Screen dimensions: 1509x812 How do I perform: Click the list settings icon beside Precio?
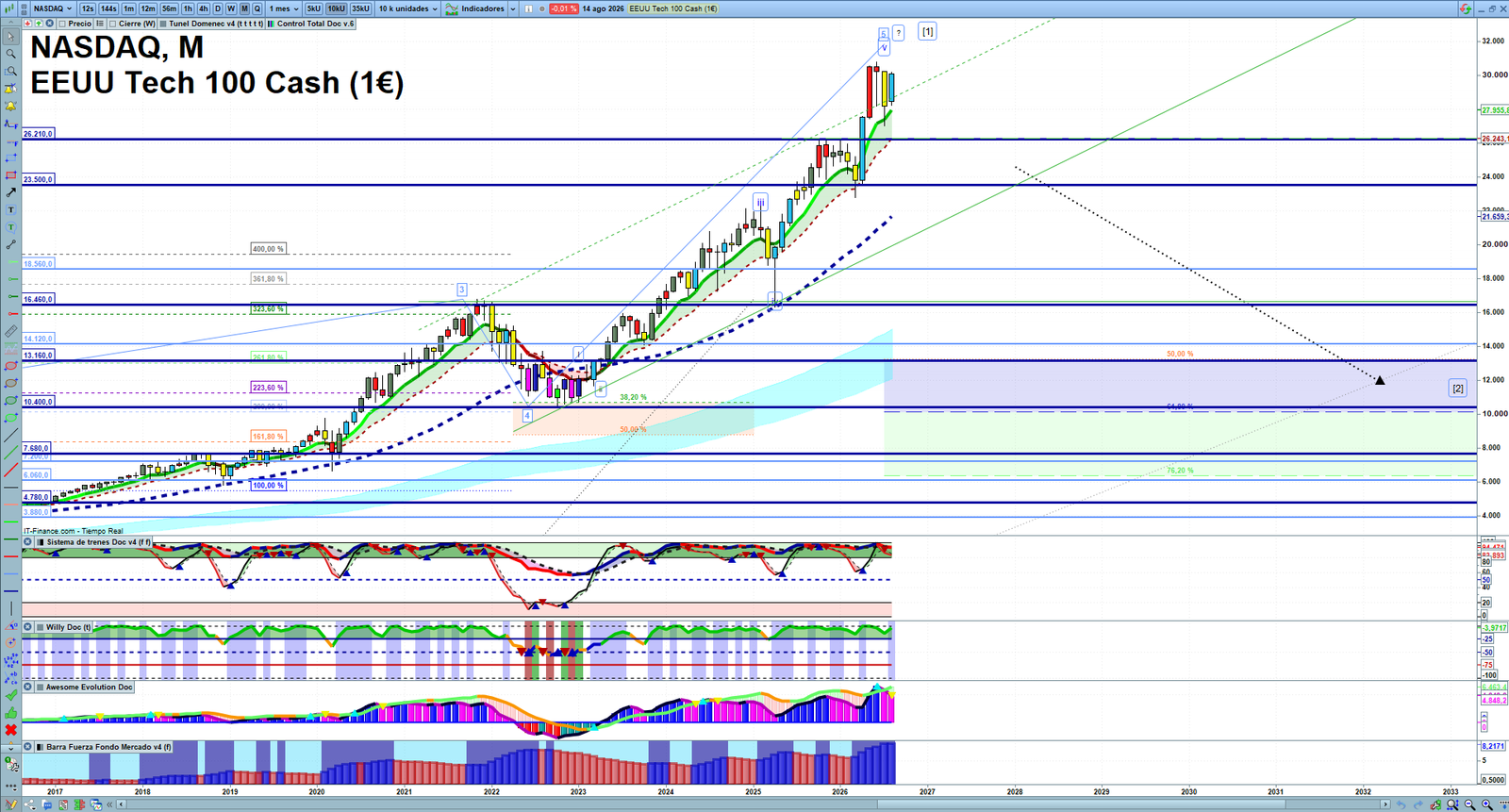coord(99,24)
